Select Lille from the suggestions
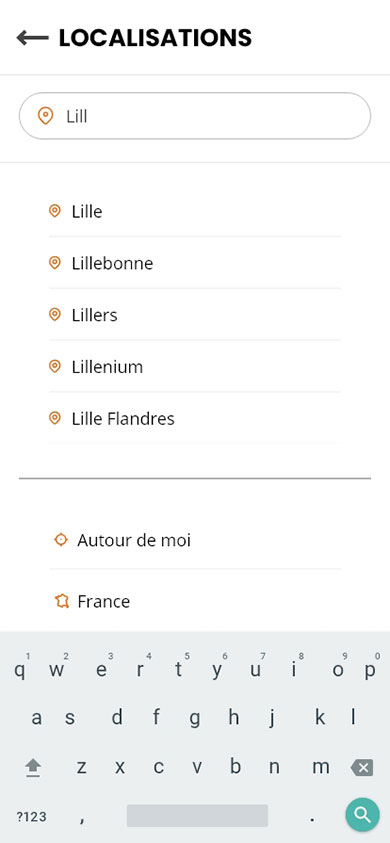Image resolution: width=390 pixels, height=843 pixels. point(195,211)
